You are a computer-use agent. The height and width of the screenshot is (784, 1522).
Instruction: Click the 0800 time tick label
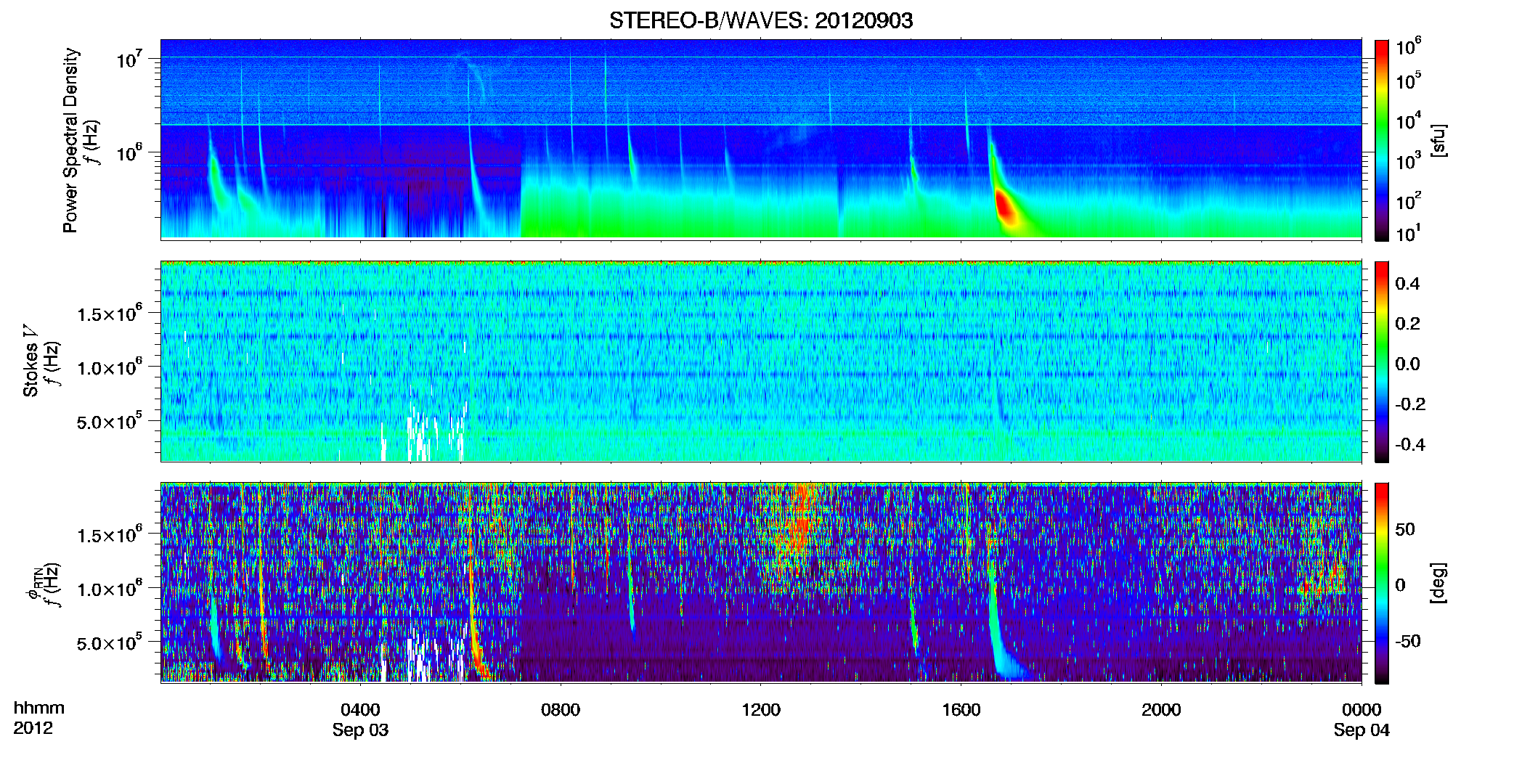[x=561, y=710]
